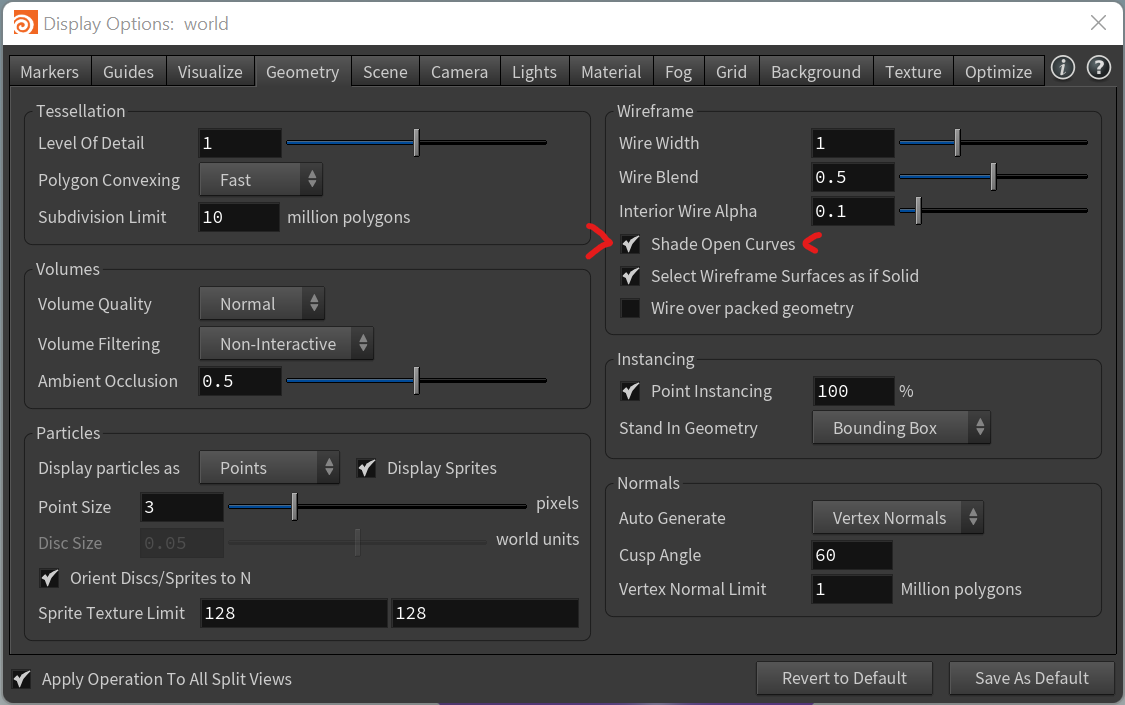1125x705 pixels.
Task: Uncheck Display Sprites
Action: 366,468
